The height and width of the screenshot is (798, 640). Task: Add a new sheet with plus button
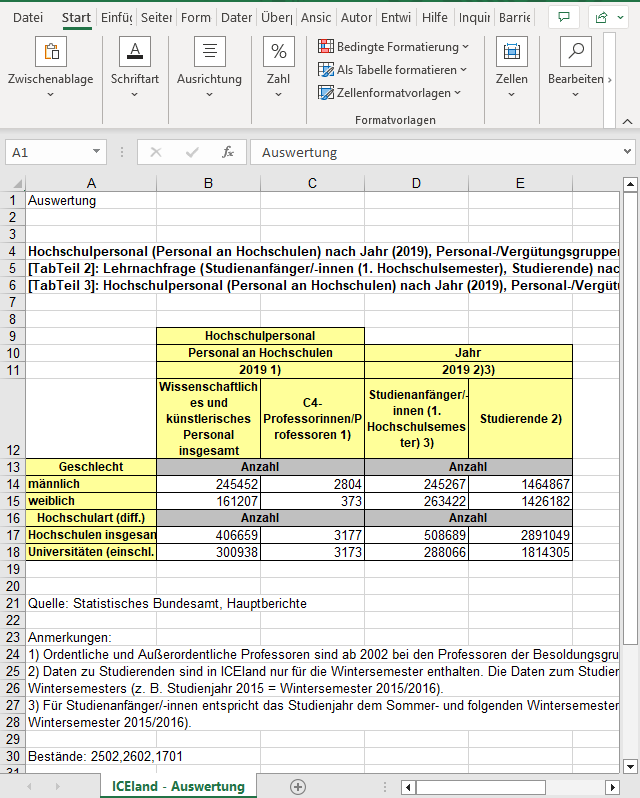297,786
